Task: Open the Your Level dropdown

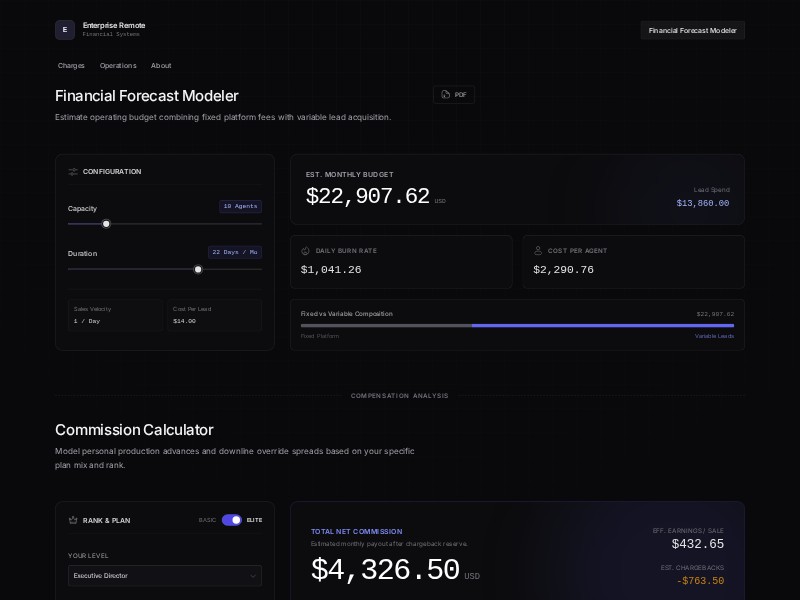Action: (x=164, y=576)
